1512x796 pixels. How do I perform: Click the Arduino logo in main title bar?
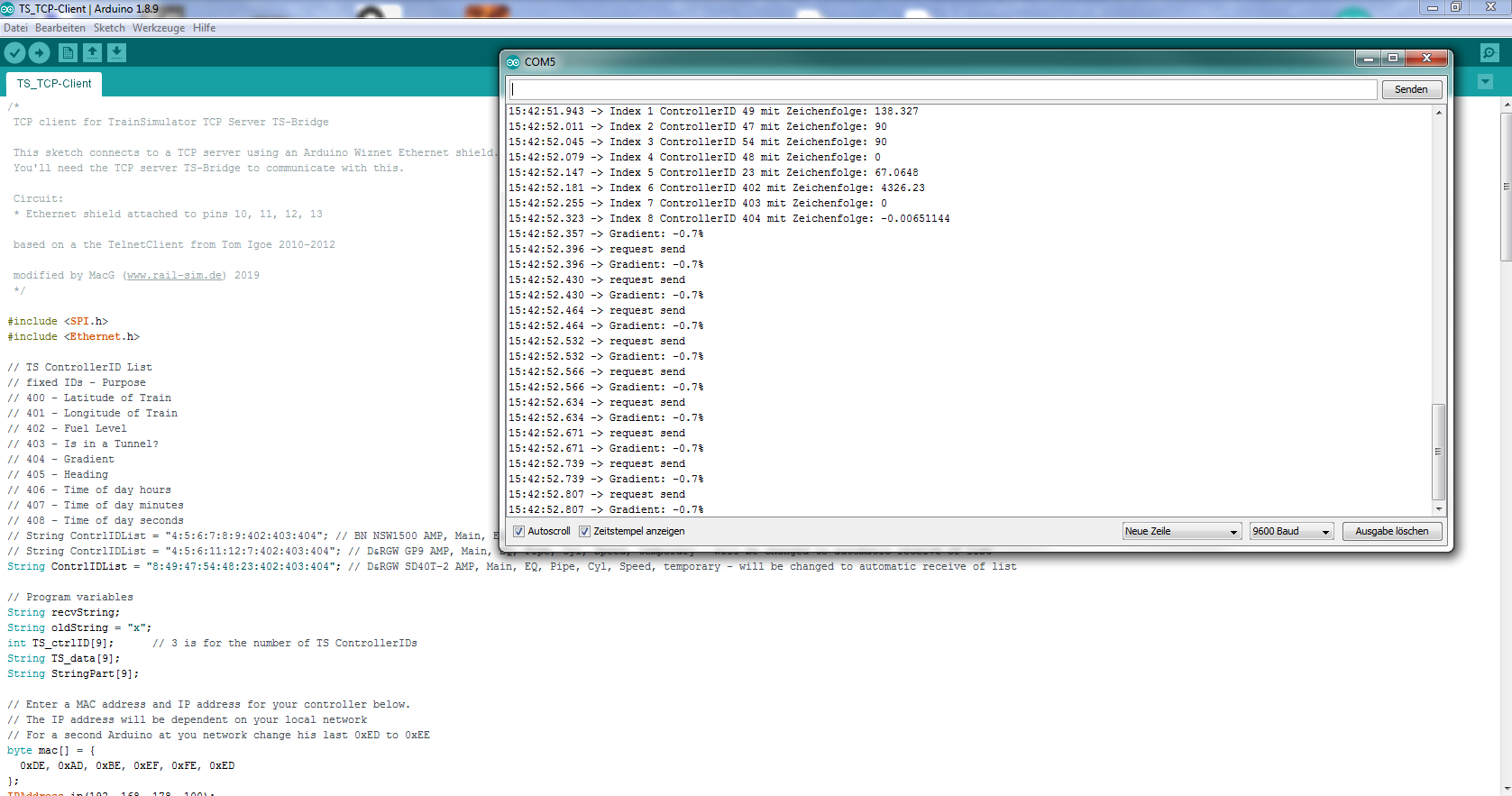pos(8,9)
